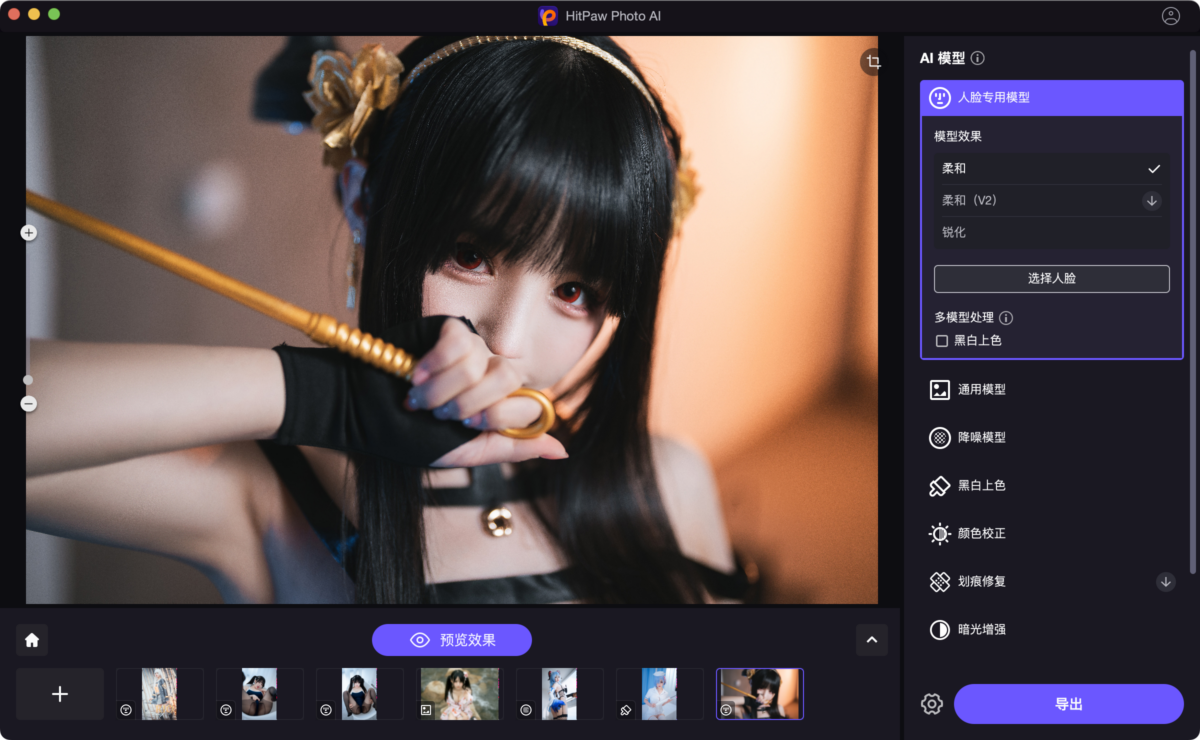Choose the 柔和 model effect

point(1051,169)
